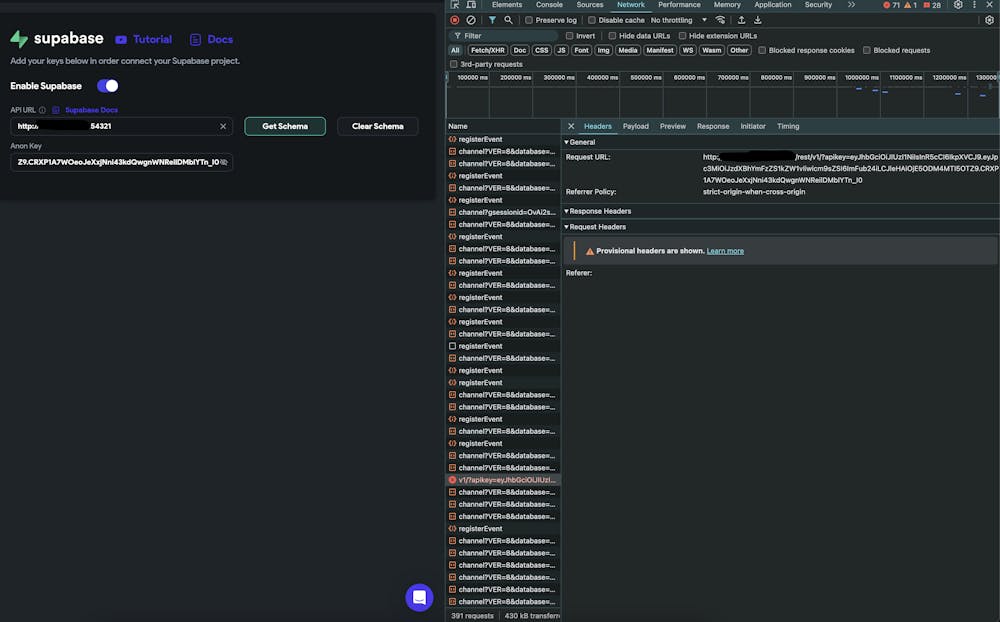Open the No throttling dropdown
Screen dimensions: 1000x622
click(x=678, y=20)
